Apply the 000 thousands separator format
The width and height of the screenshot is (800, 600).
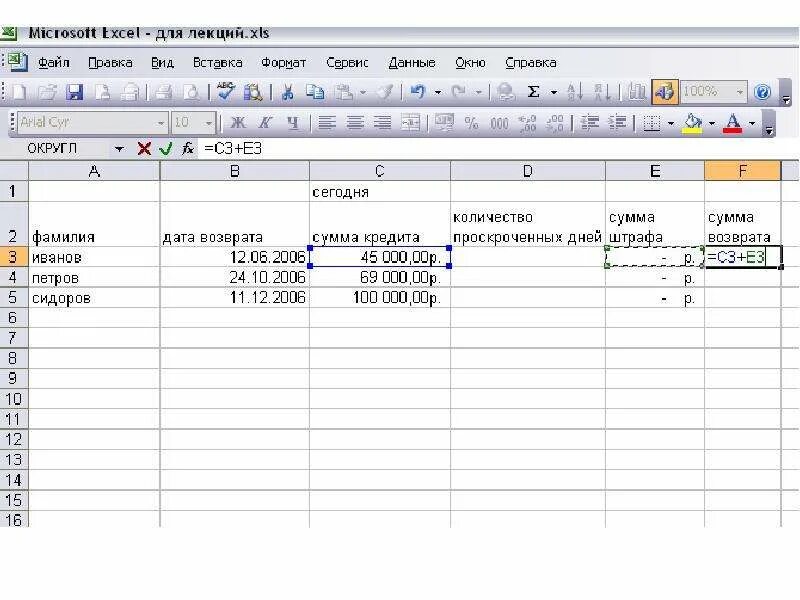click(499, 122)
